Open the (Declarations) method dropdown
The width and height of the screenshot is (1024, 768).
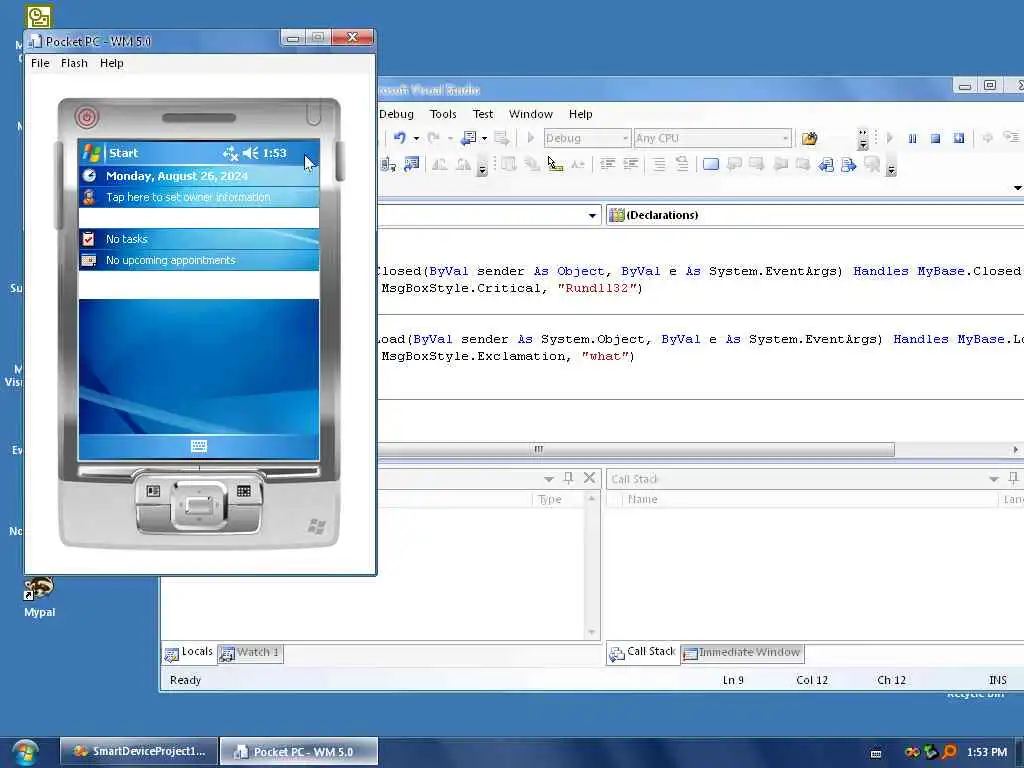815,215
